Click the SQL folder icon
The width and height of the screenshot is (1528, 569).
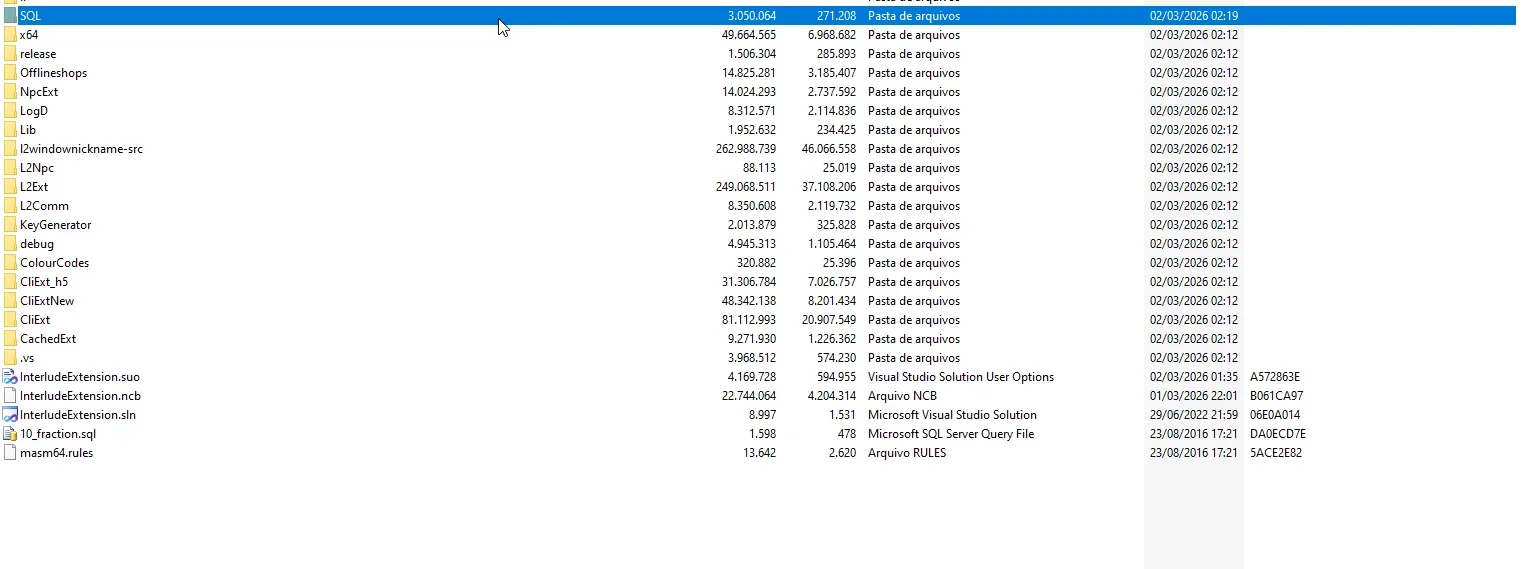pyautogui.click(x=10, y=16)
